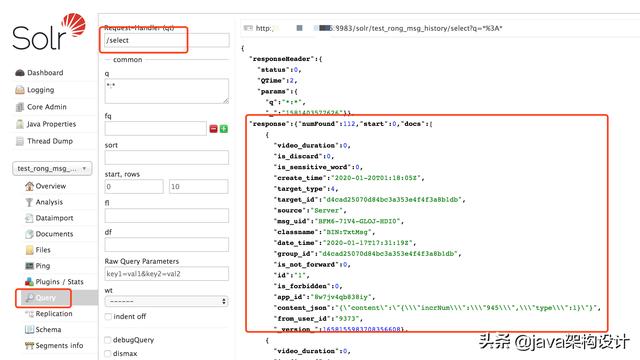Select the Dataimport icon
This screenshot has height=360, width=640.
click(29, 218)
